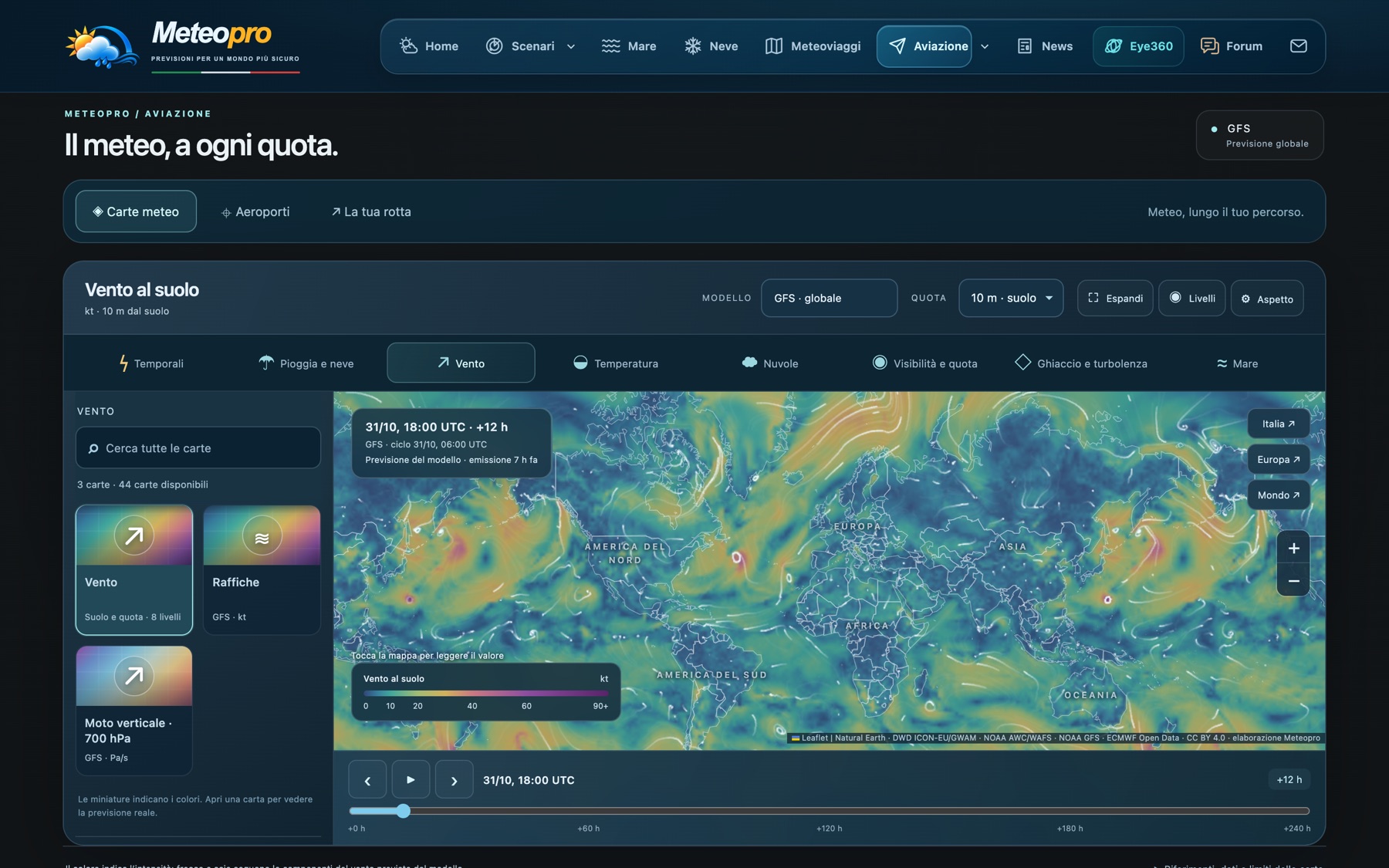Image resolution: width=1389 pixels, height=868 pixels.
Task: Open the GFS globale model selector
Action: tap(829, 298)
